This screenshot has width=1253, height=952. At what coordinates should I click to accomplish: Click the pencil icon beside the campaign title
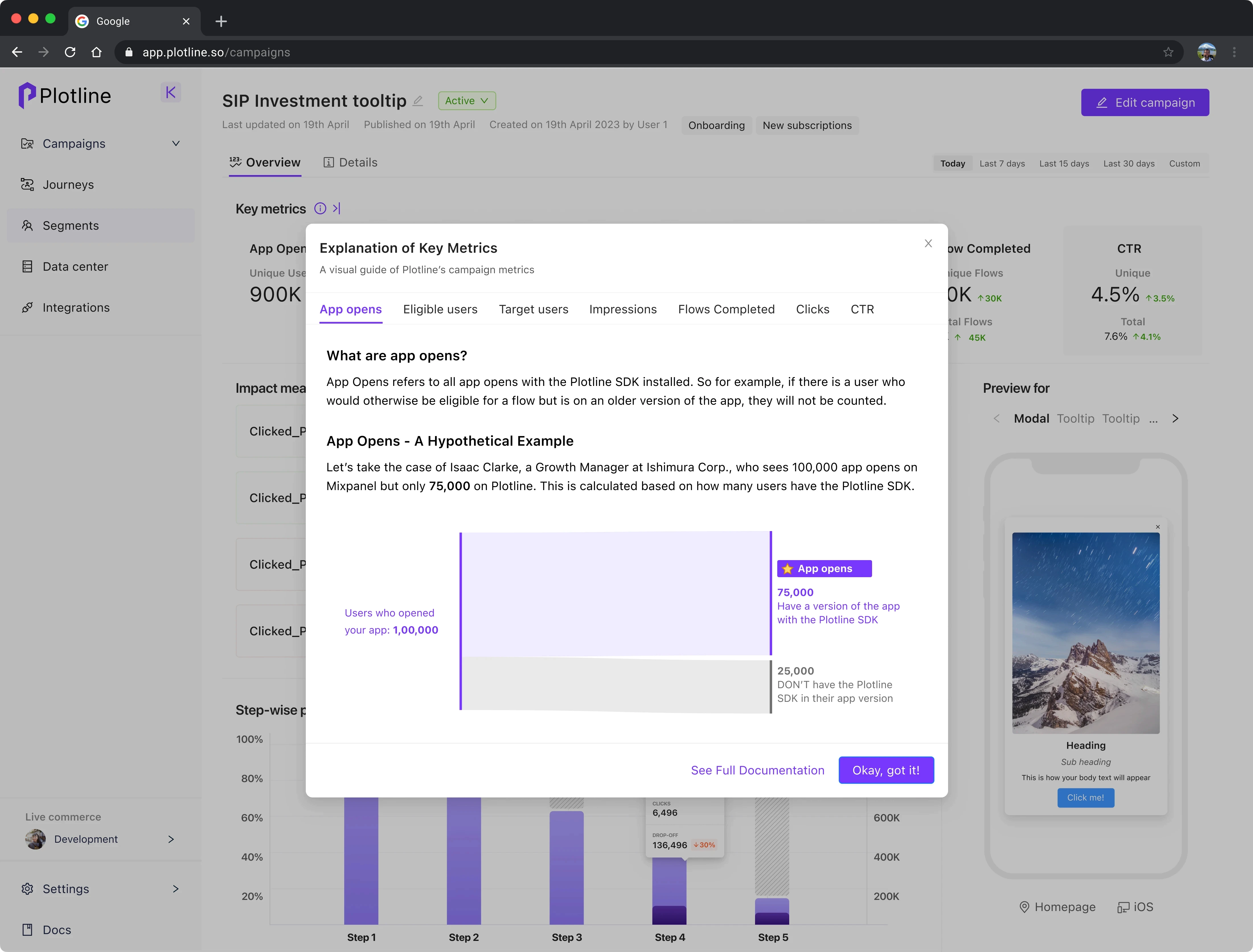pyautogui.click(x=418, y=101)
